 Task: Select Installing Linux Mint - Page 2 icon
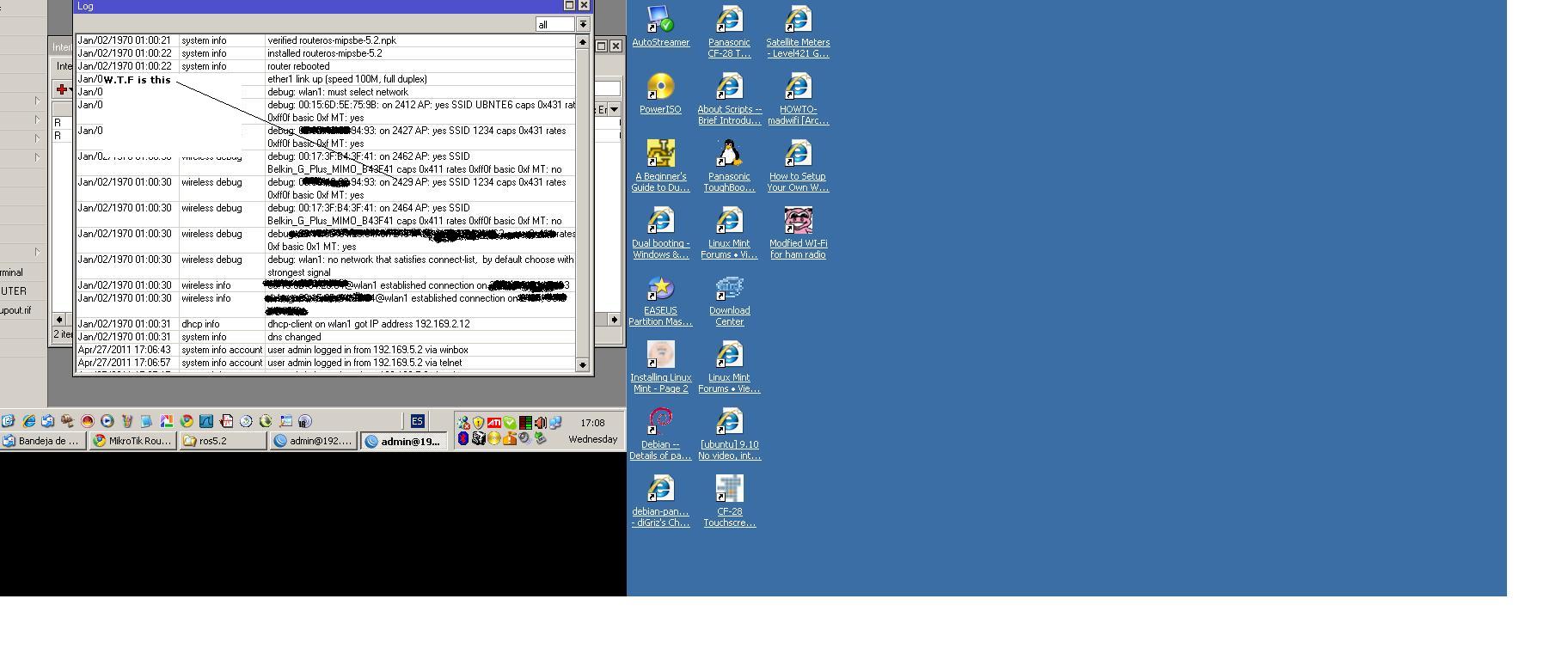(x=660, y=367)
